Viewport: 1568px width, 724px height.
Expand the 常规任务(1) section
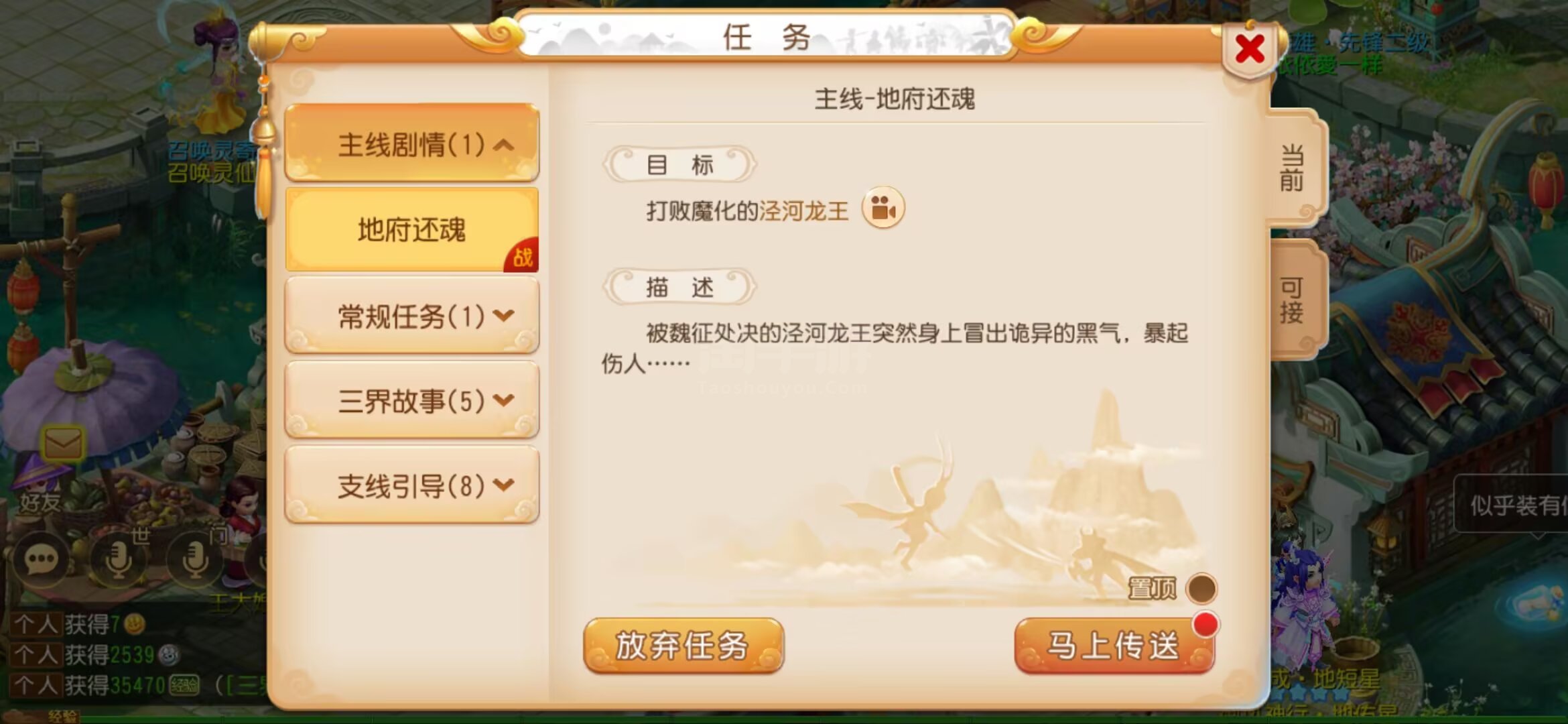[412, 315]
